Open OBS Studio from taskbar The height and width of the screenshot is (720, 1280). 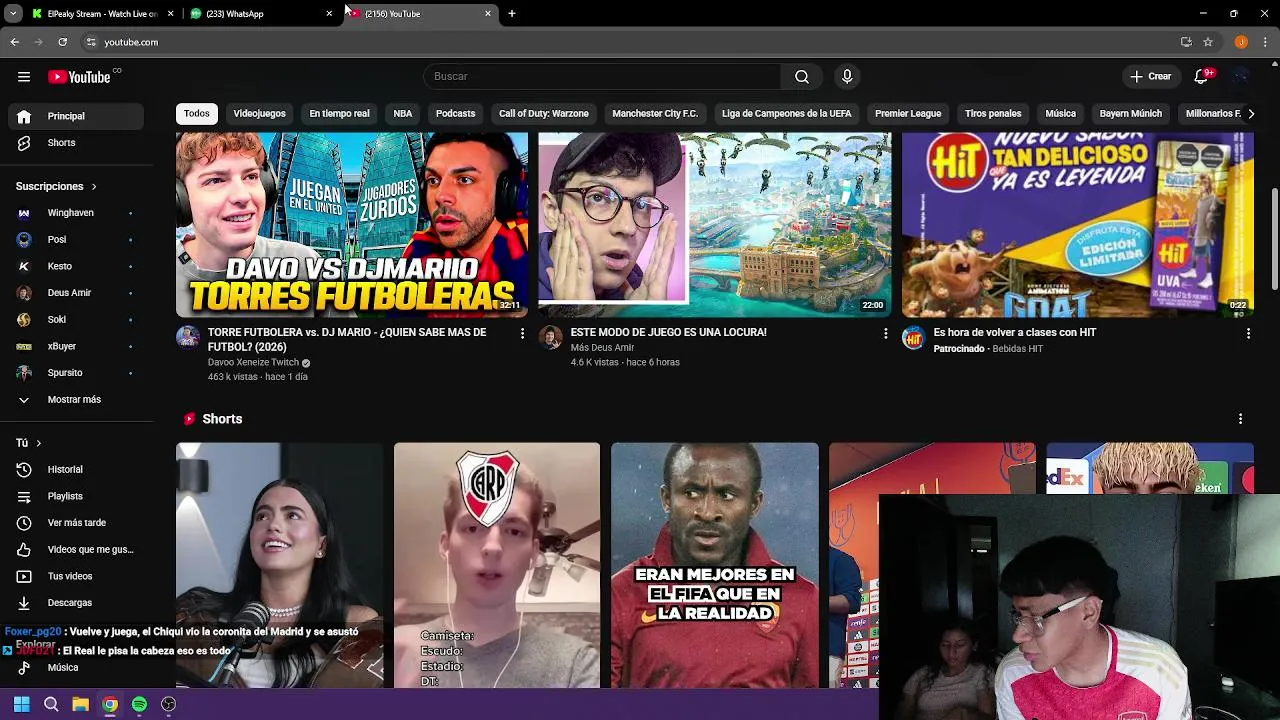coord(168,704)
